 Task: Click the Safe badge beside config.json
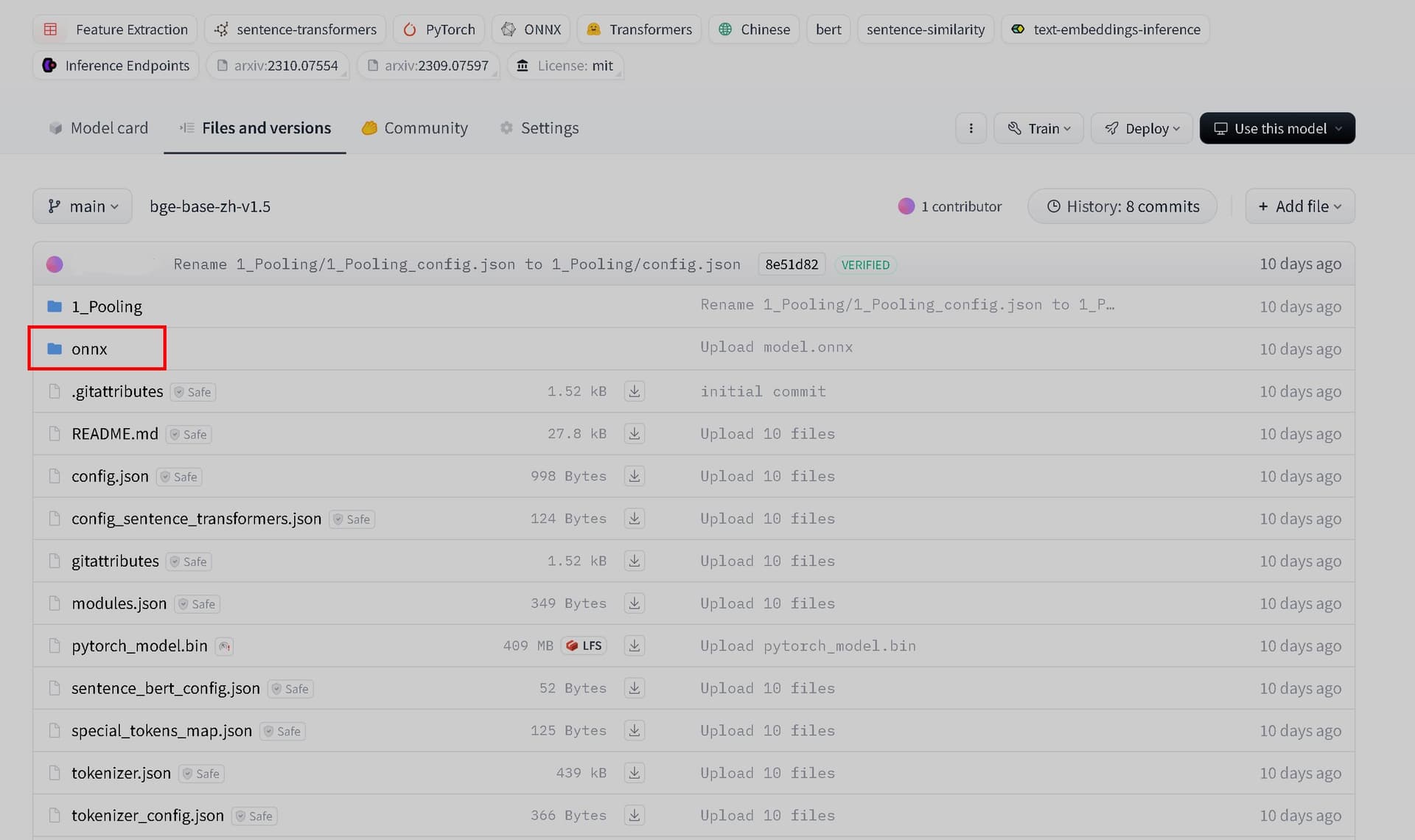[x=179, y=477]
